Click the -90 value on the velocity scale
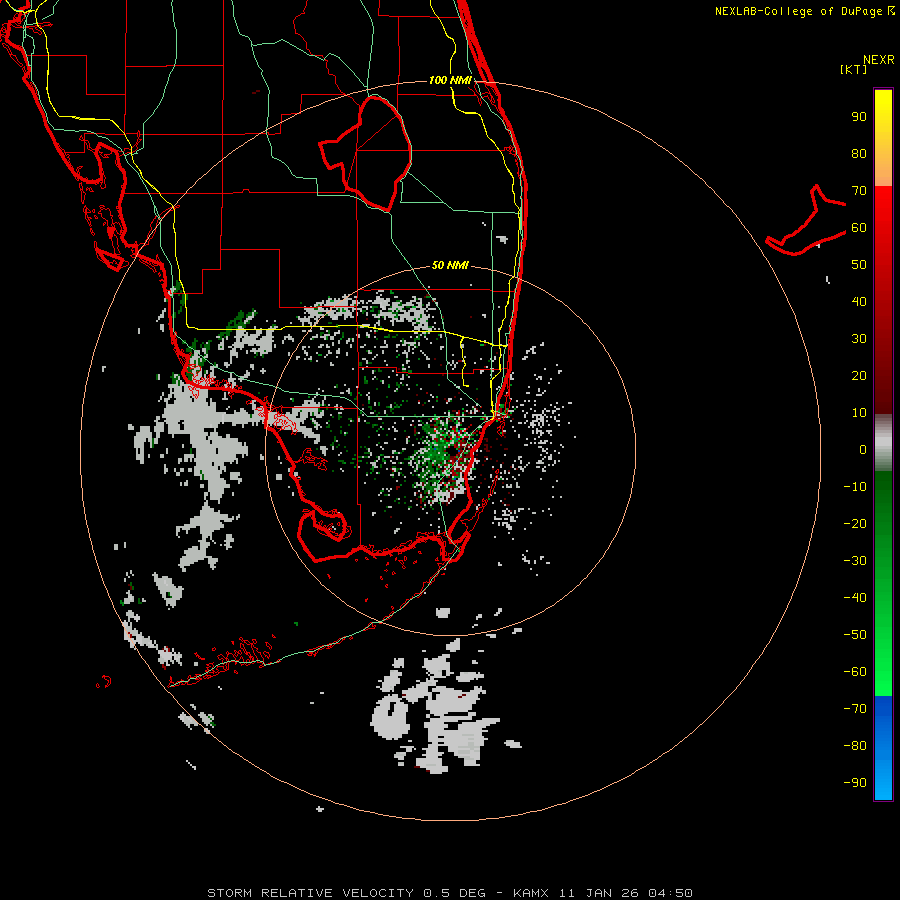 (855, 783)
